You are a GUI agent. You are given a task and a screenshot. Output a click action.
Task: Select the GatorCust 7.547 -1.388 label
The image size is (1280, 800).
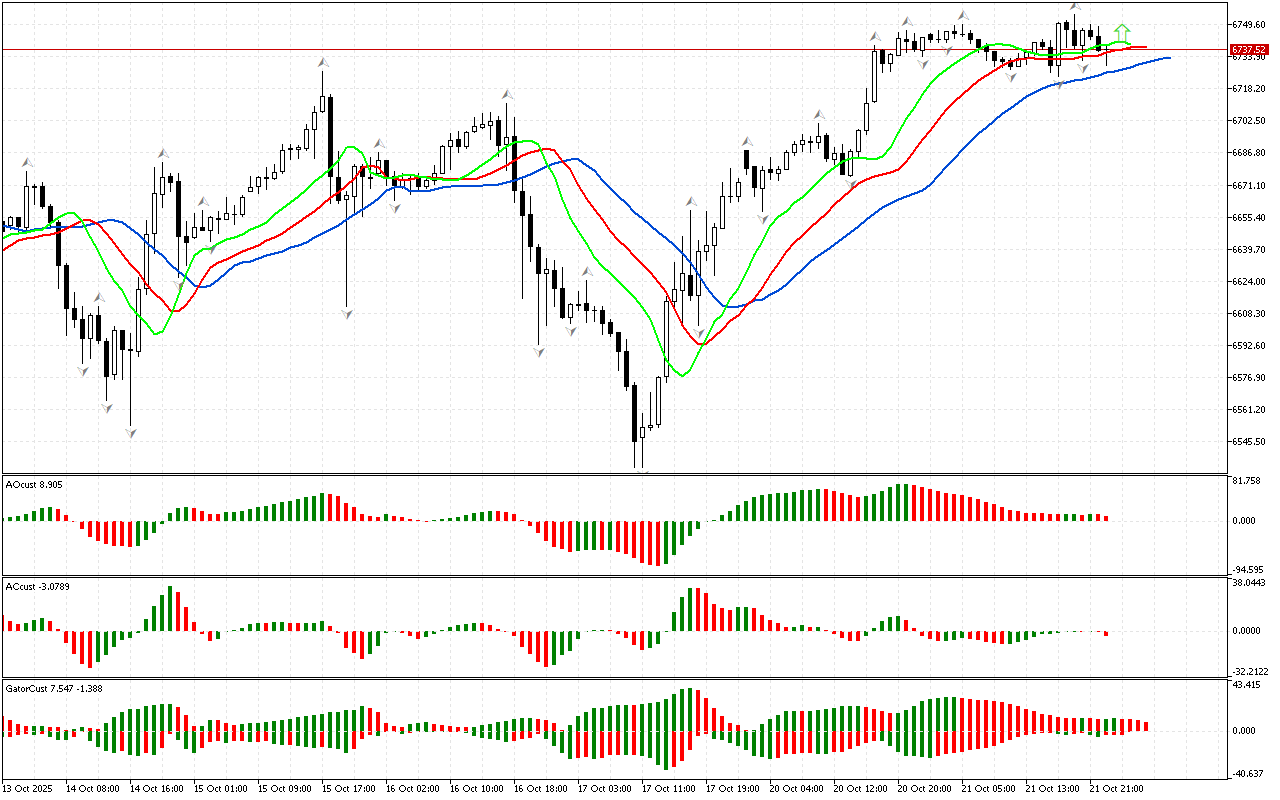click(53, 688)
